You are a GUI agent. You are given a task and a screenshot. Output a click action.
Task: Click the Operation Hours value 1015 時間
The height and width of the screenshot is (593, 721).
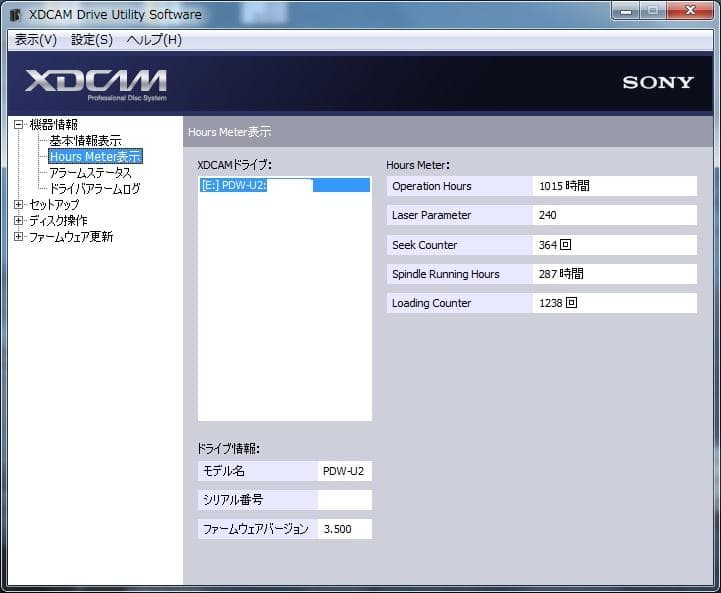click(615, 186)
